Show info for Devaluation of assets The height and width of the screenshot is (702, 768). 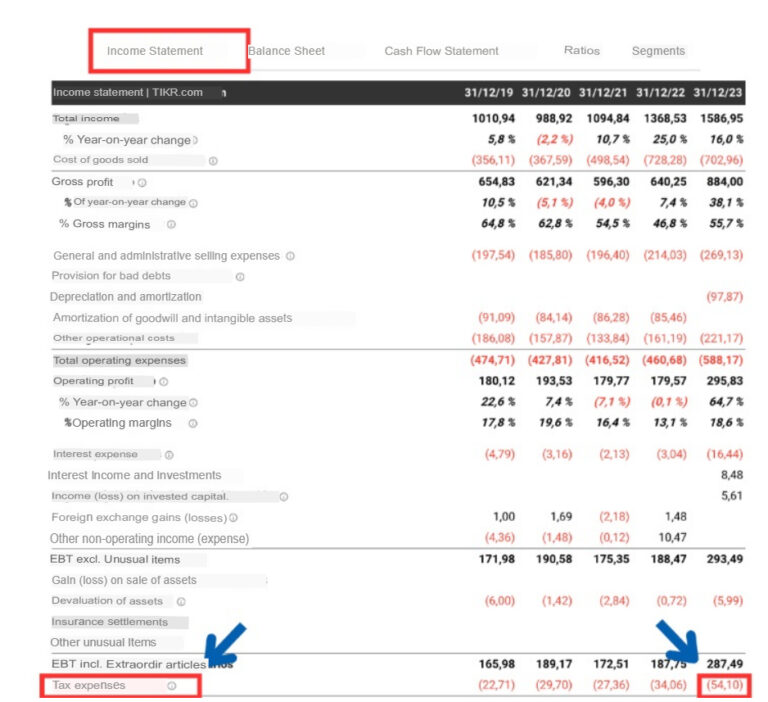pyautogui.click(x=181, y=602)
